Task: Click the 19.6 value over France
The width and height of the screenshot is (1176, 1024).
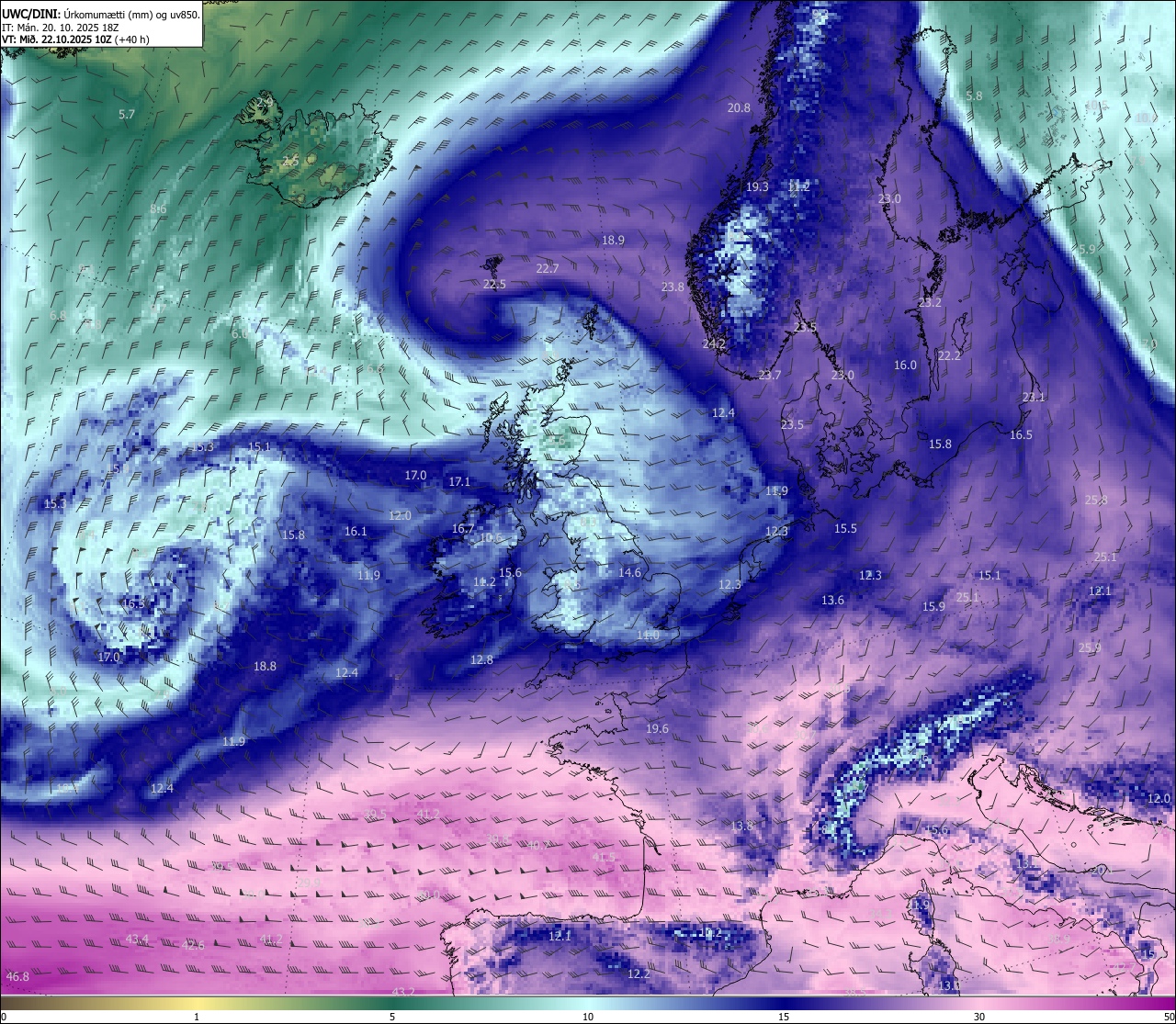Action: [657, 728]
